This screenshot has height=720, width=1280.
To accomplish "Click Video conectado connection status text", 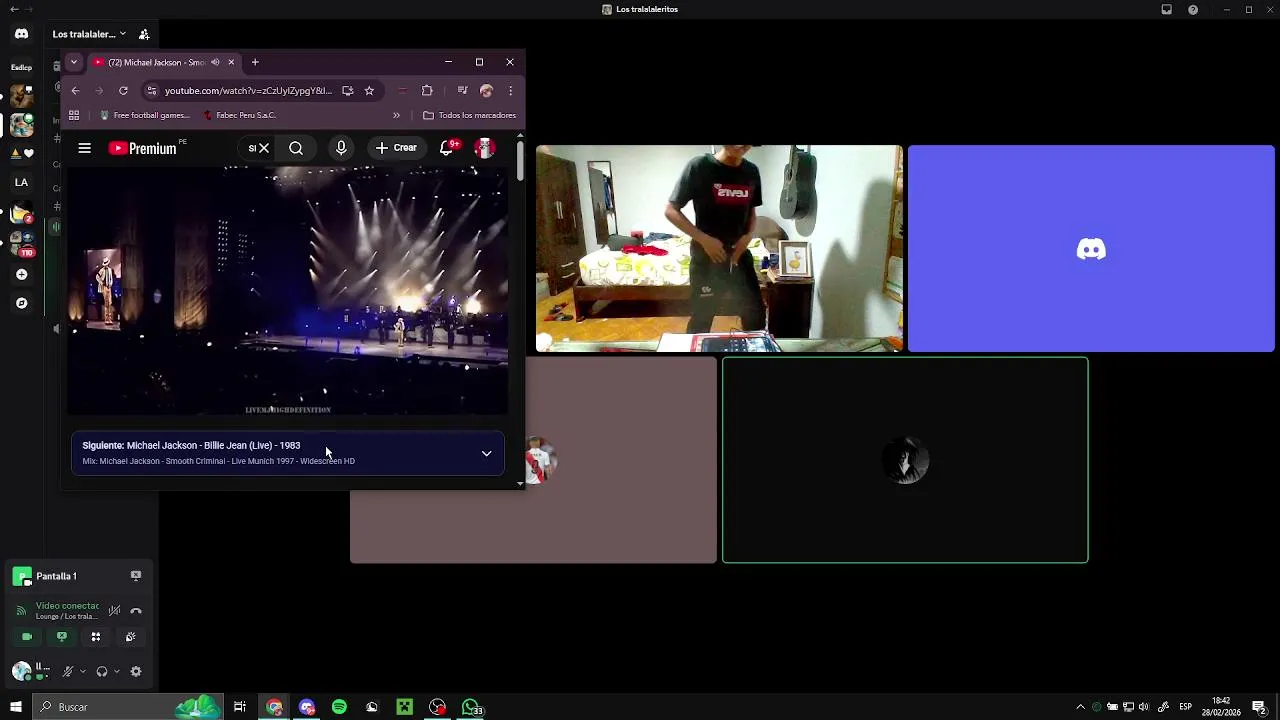I will pyautogui.click(x=67, y=606).
